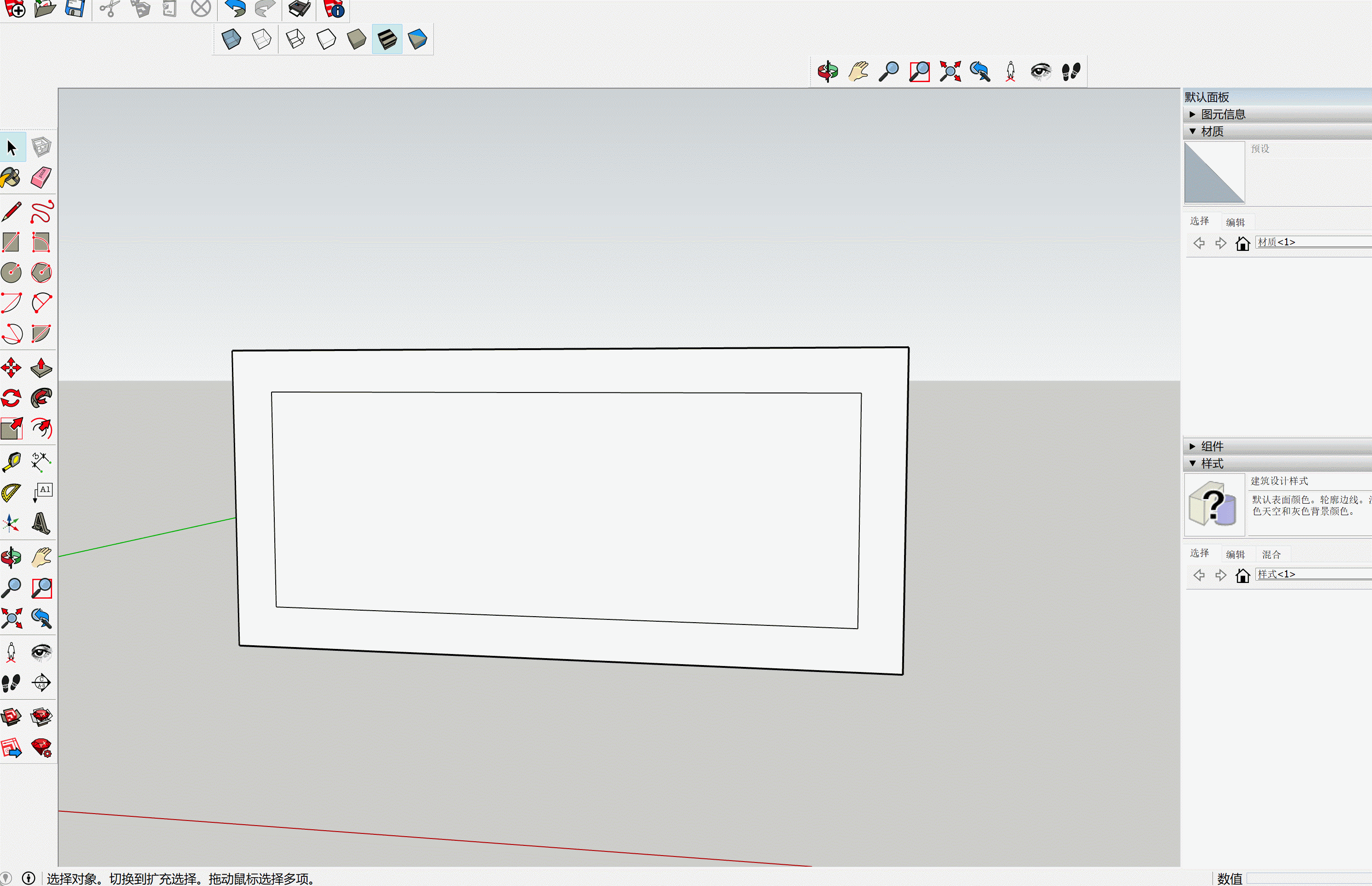Select the Paint Bucket tool
The height and width of the screenshot is (886, 1372).
coord(11,178)
